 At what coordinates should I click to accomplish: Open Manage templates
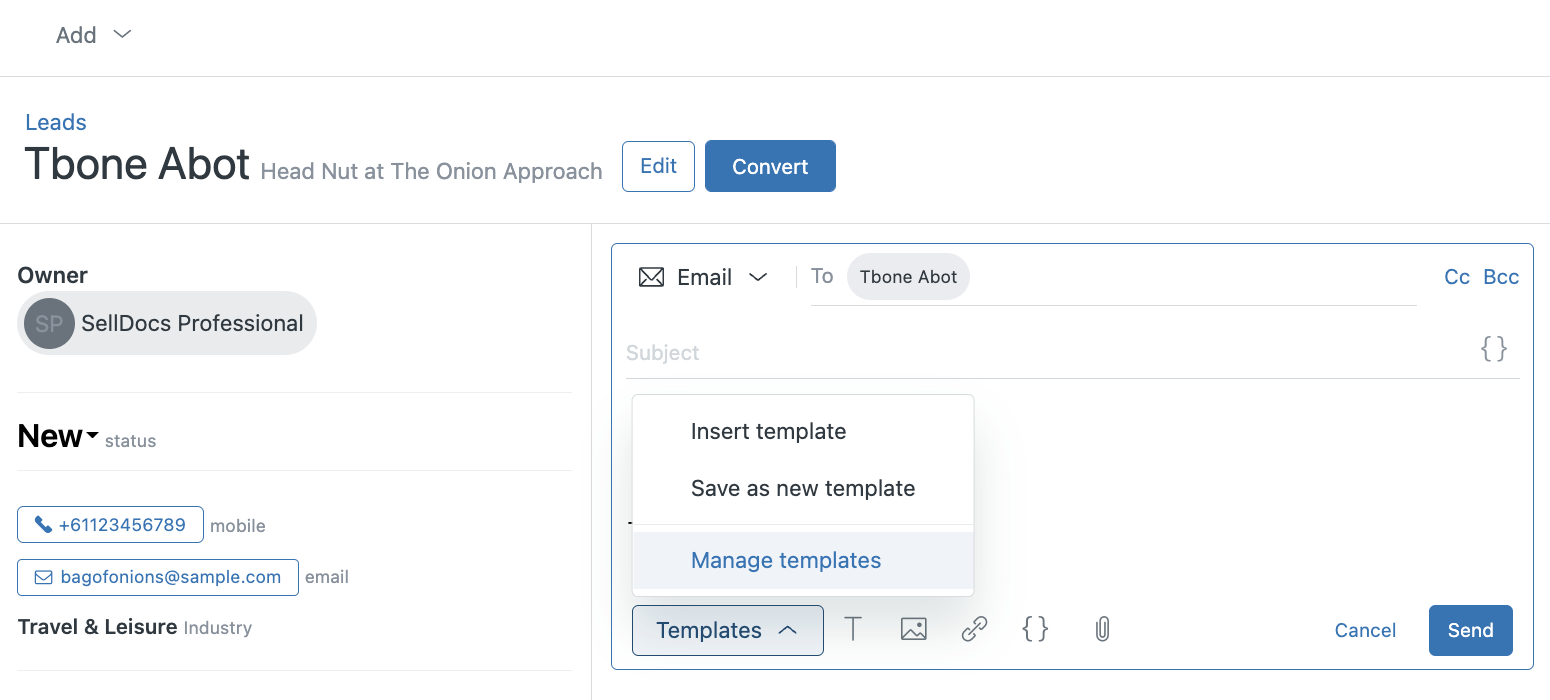(x=803, y=560)
